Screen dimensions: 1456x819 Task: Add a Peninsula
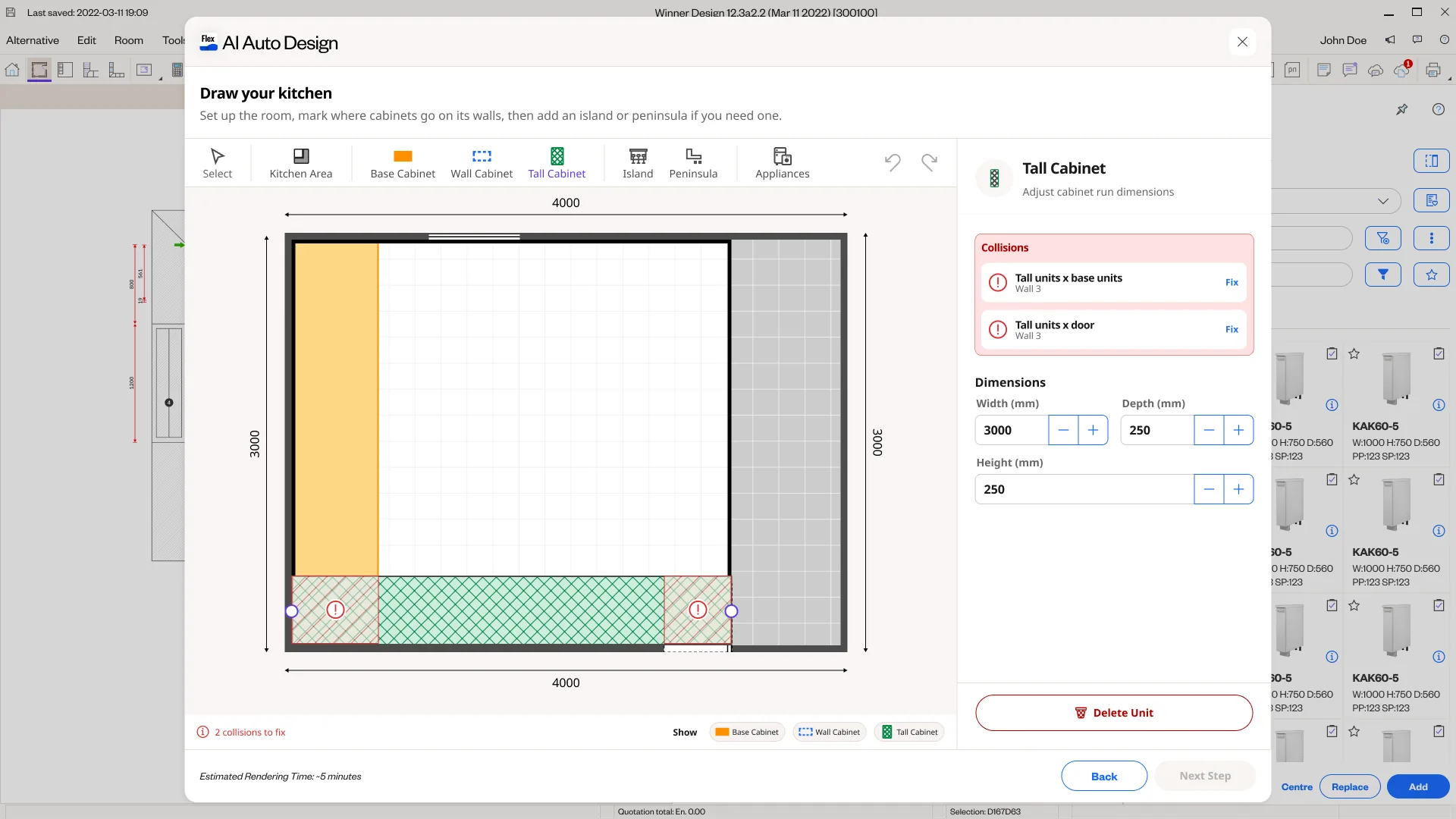(x=693, y=163)
